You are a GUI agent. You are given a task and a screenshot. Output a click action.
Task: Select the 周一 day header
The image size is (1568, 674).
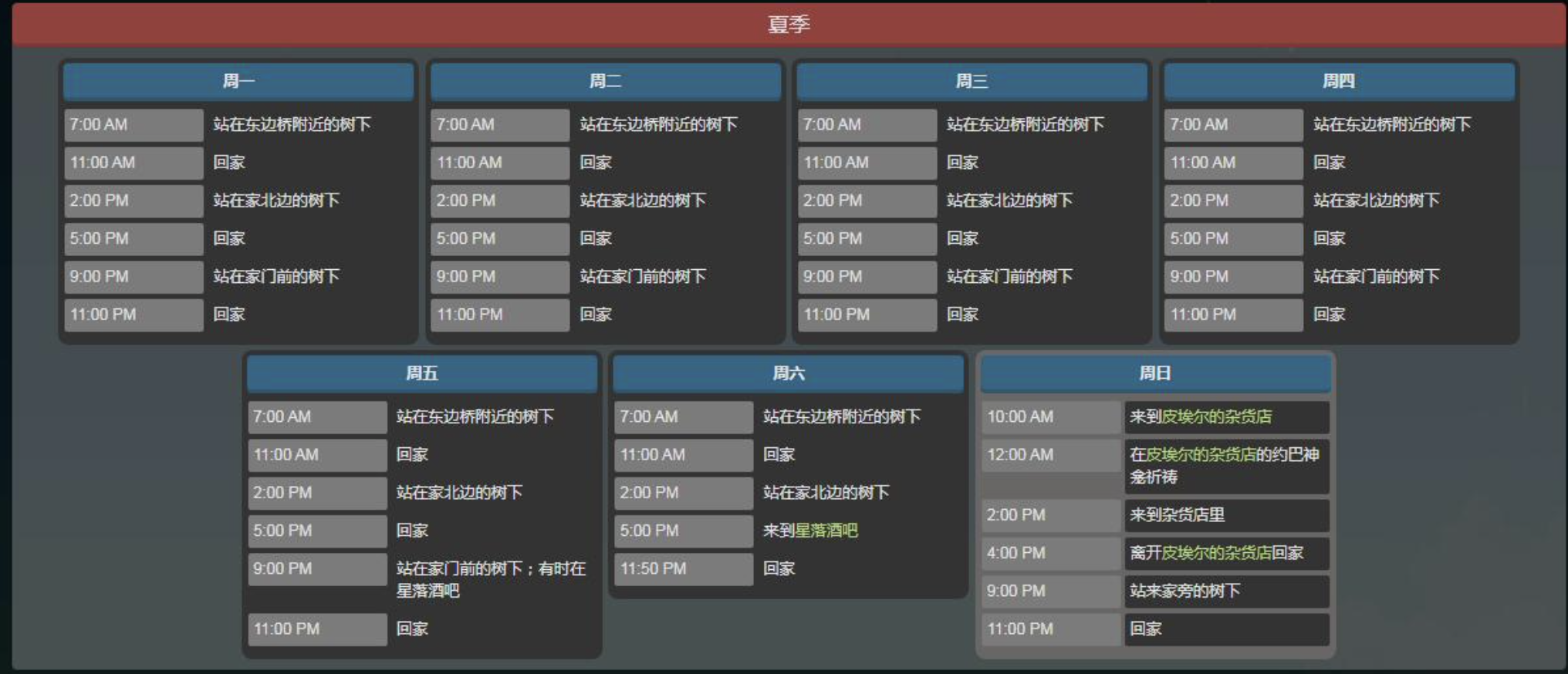(238, 81)
